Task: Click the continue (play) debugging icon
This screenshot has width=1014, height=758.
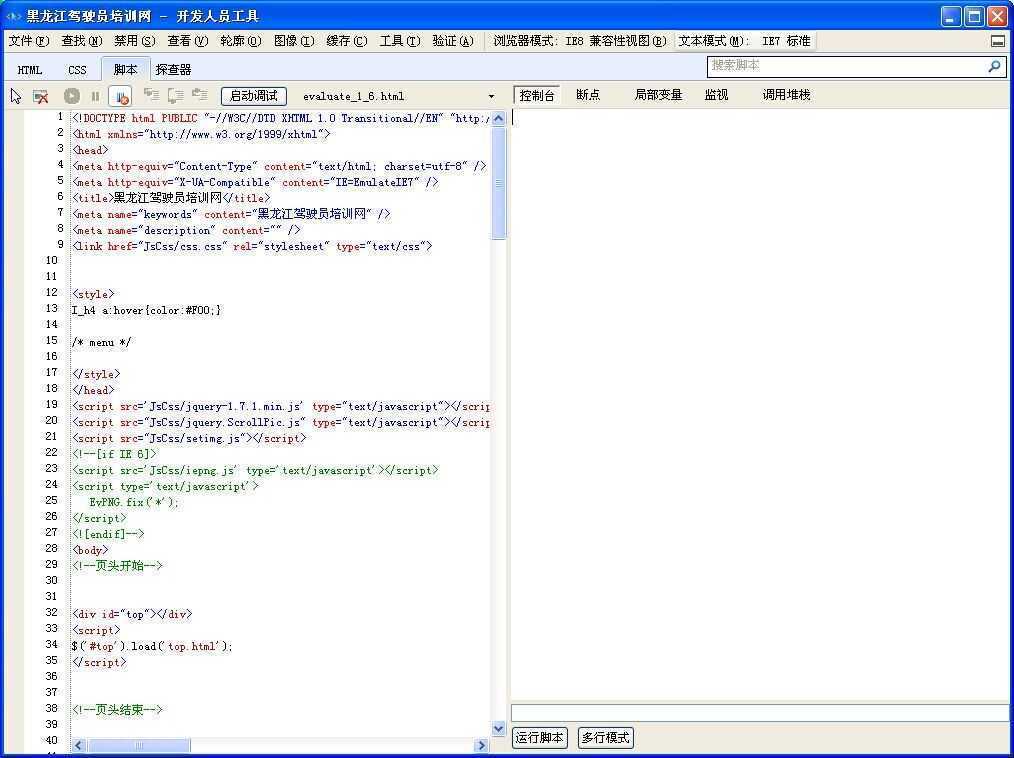Action: click(x=72, y=96)
